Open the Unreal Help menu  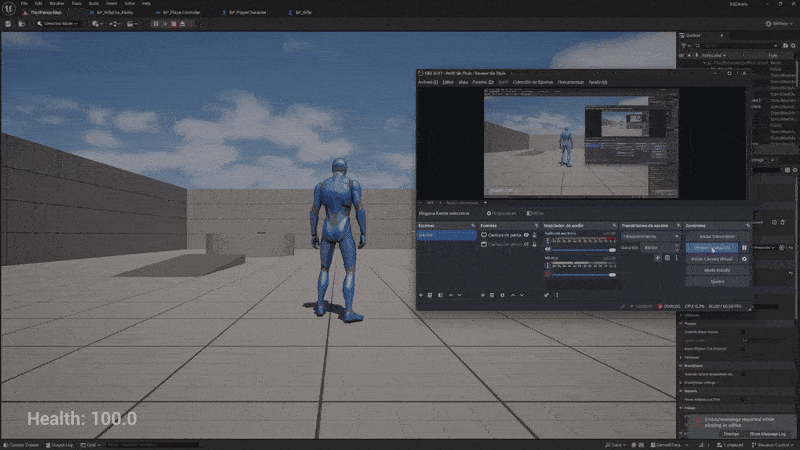[146, 3]
